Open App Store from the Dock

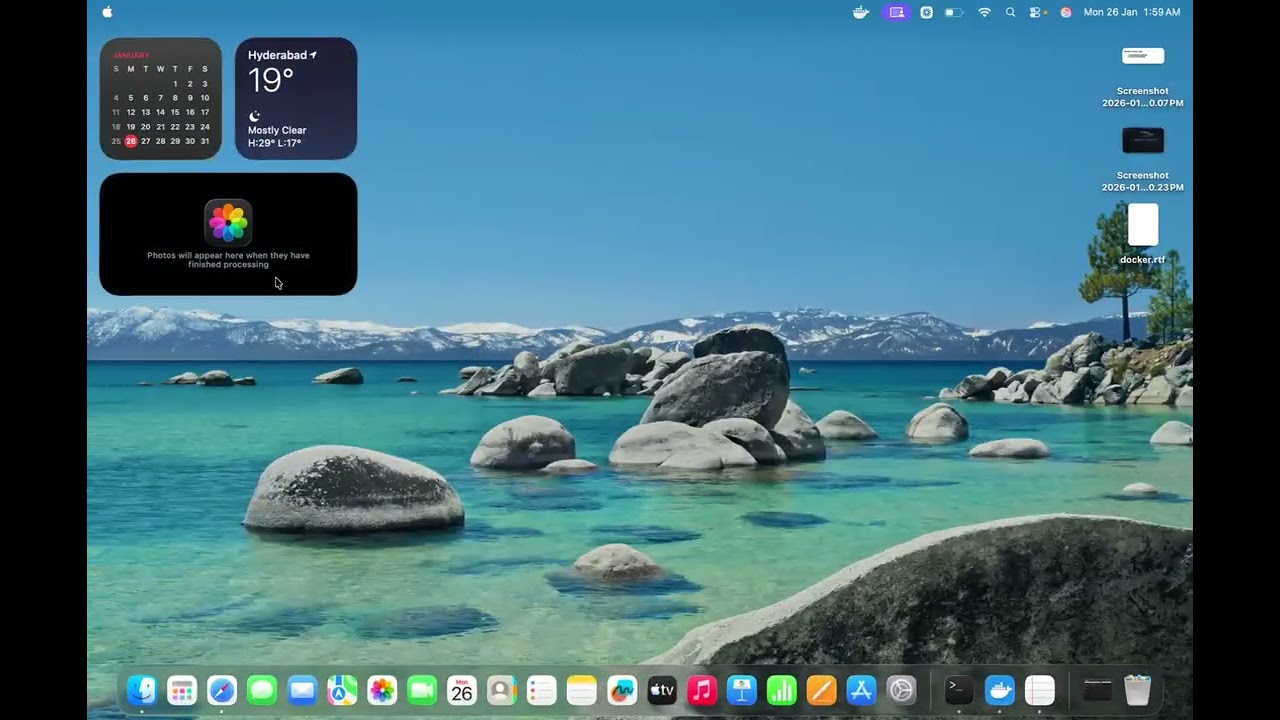coord(862,690)
